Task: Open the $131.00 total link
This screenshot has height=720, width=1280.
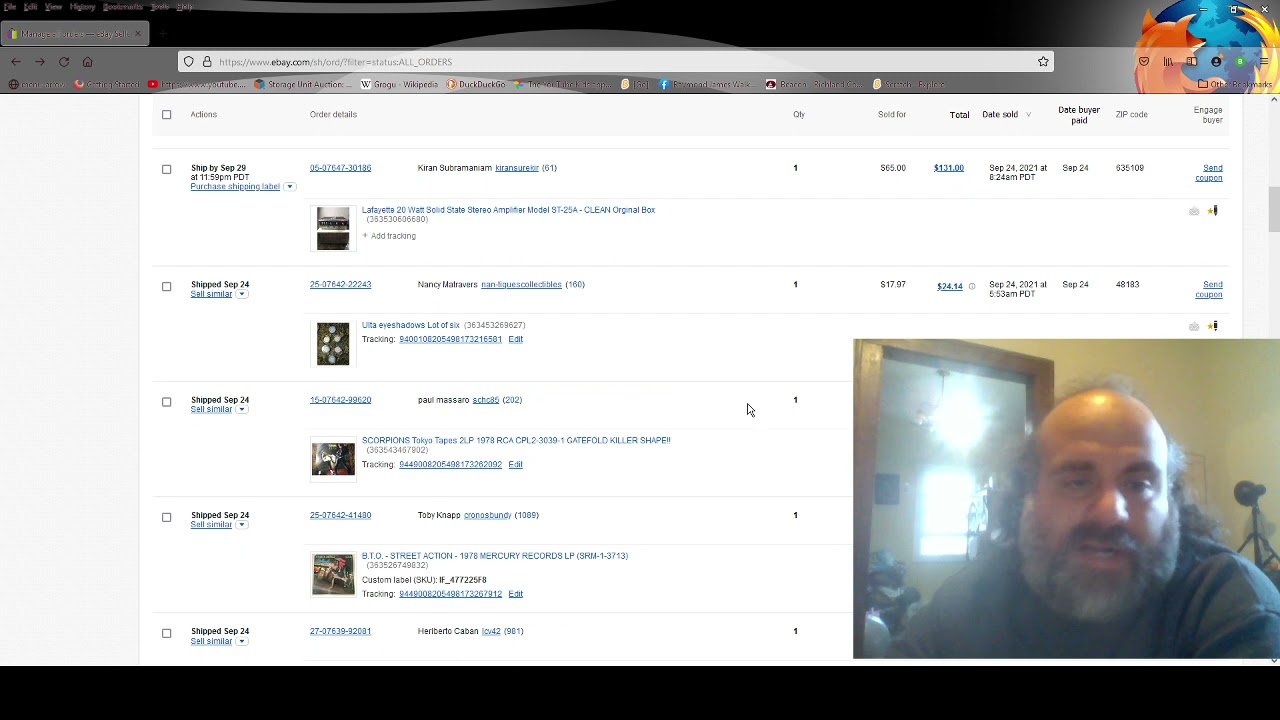Action: point(949,168)
